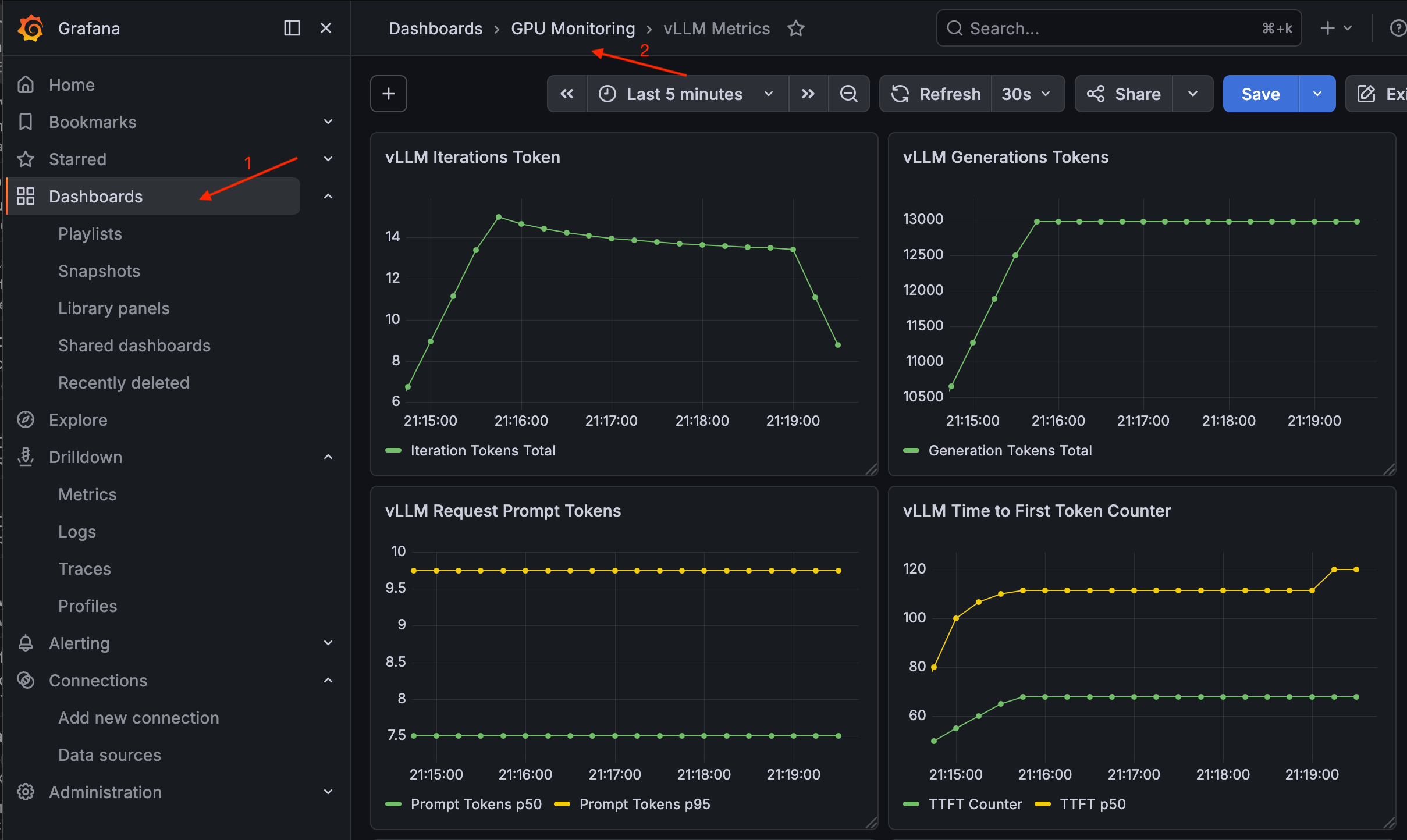Click the Administration gear icon
1407x840 pixels.
click(x=26, y=792)
